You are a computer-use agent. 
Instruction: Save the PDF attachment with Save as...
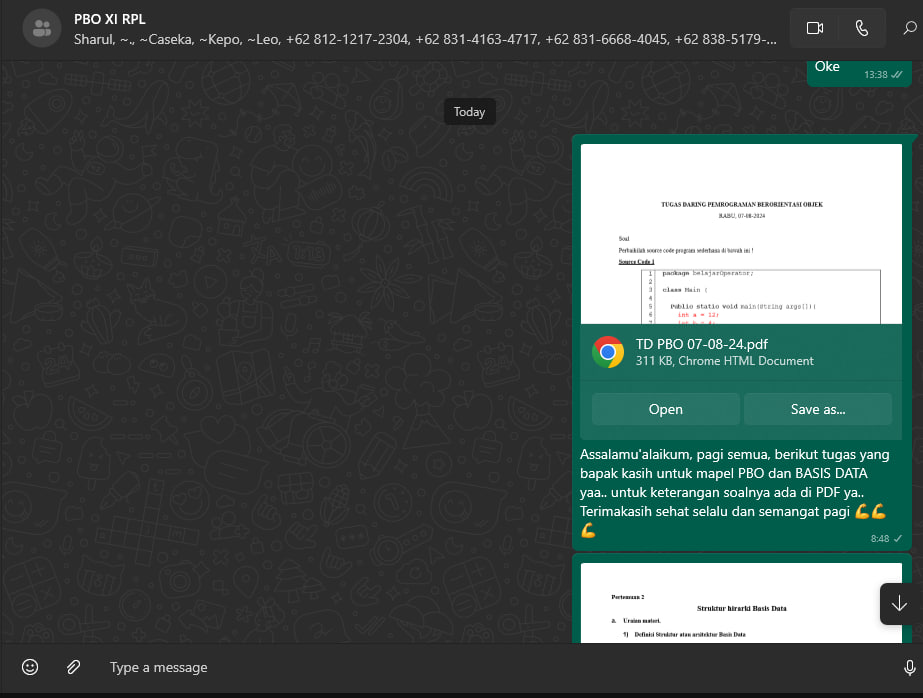[818, 409]
